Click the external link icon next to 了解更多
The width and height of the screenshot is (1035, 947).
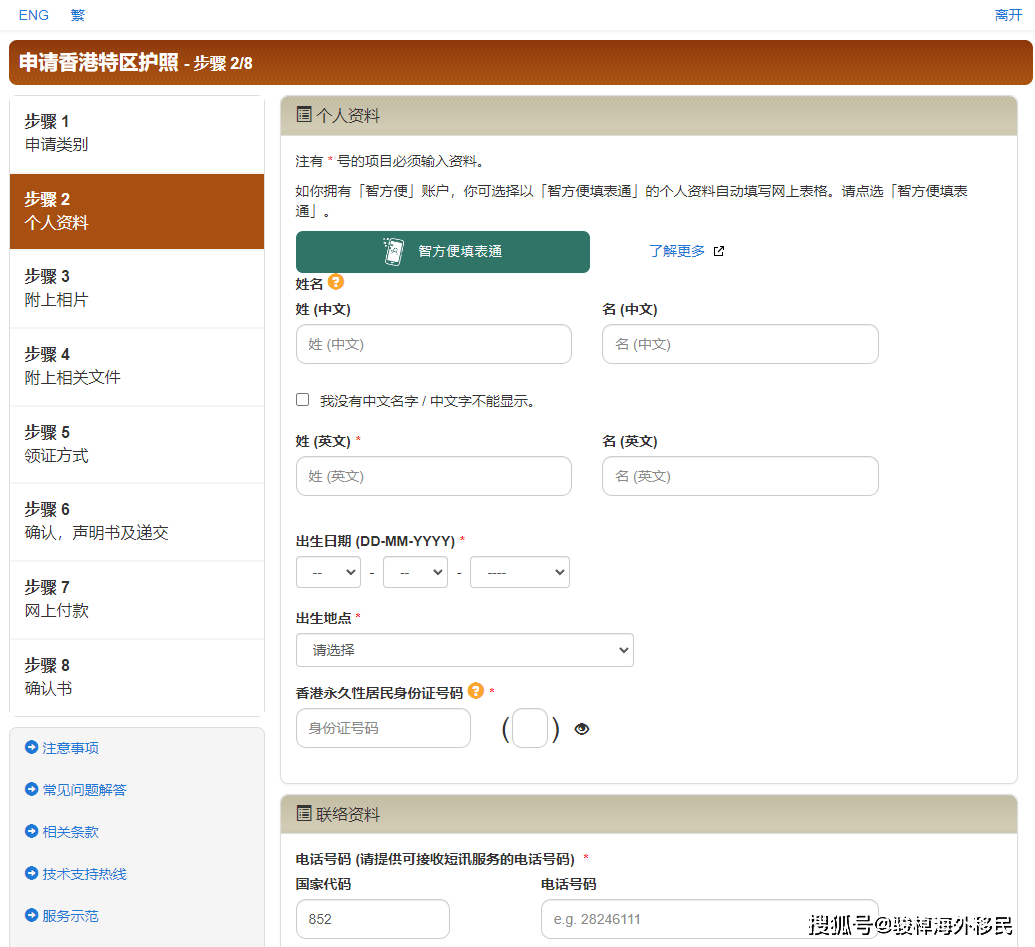point(718,251)
